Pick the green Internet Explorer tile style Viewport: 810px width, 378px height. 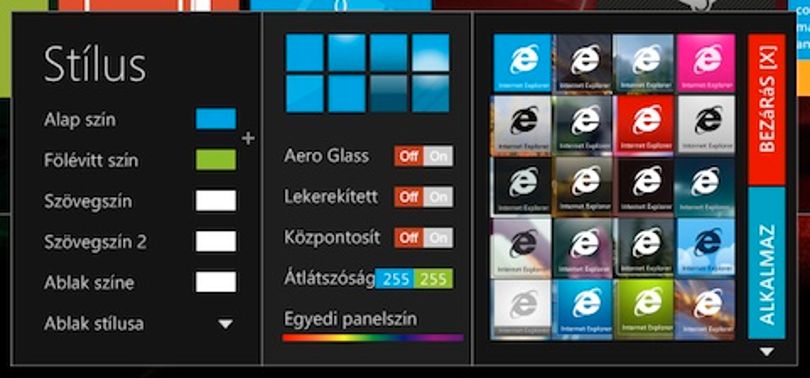(644, 309)
